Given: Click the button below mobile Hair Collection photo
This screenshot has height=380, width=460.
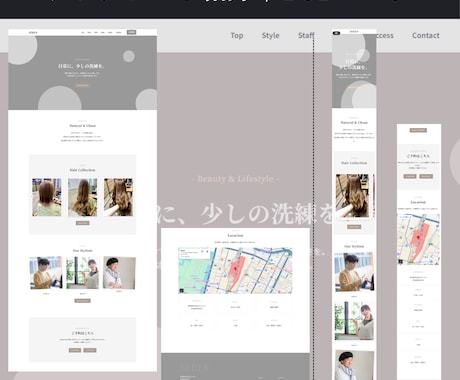Looking at the screenshot, I should click(354, 227).
